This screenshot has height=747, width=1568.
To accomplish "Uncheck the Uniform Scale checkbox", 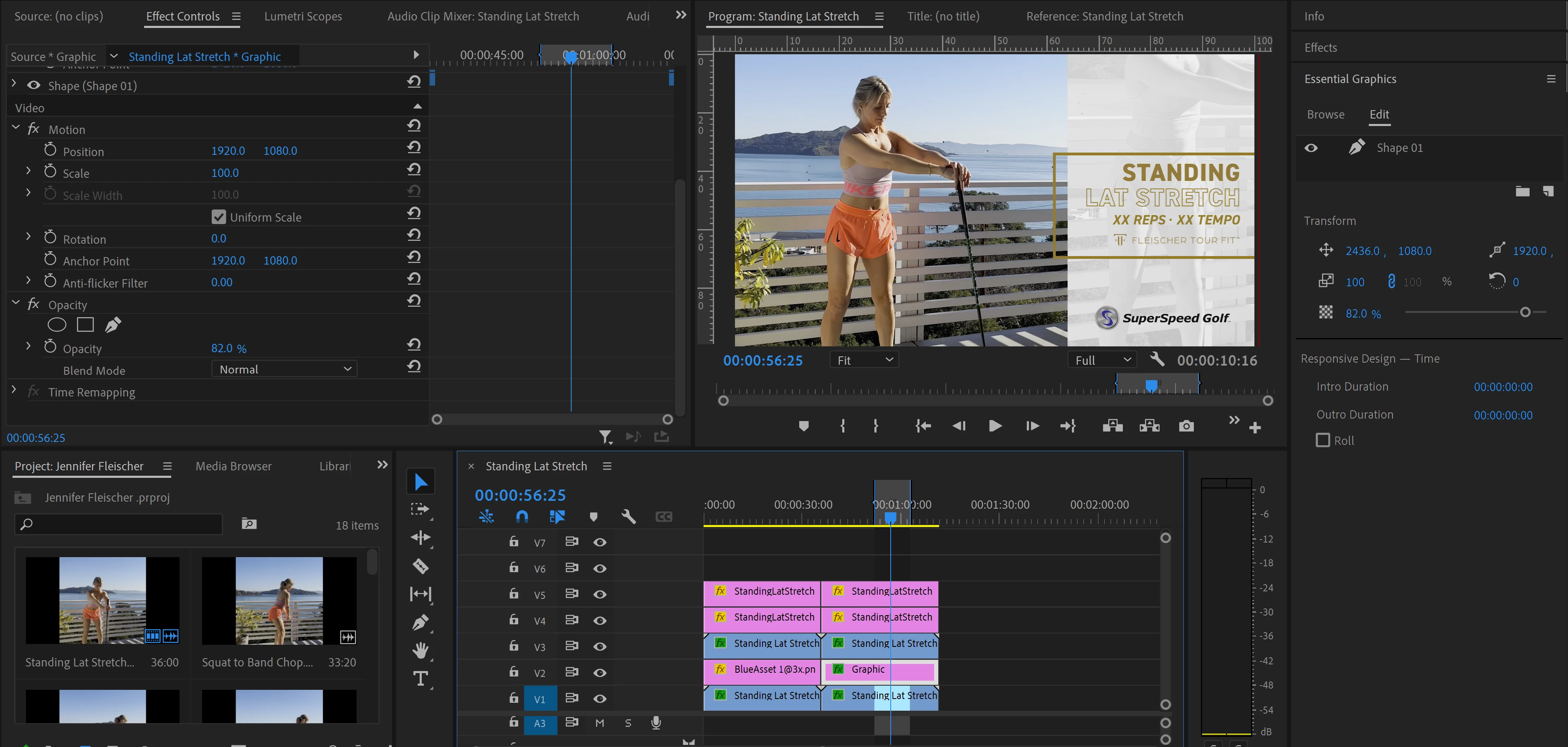I will tap(218, 217).
